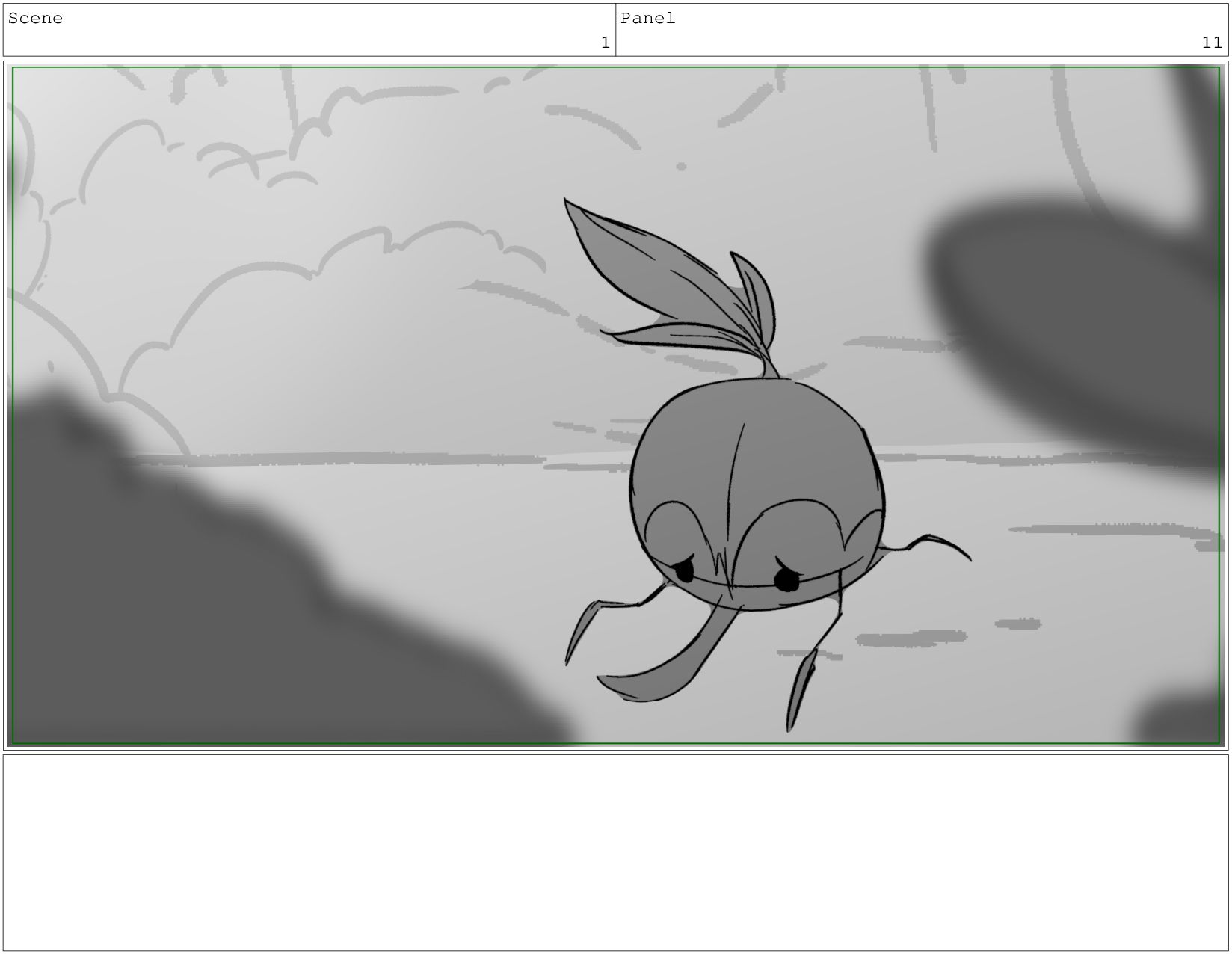Click the Panel label text
Viewport: 1232px width, 954px height.
pos(647,19)
